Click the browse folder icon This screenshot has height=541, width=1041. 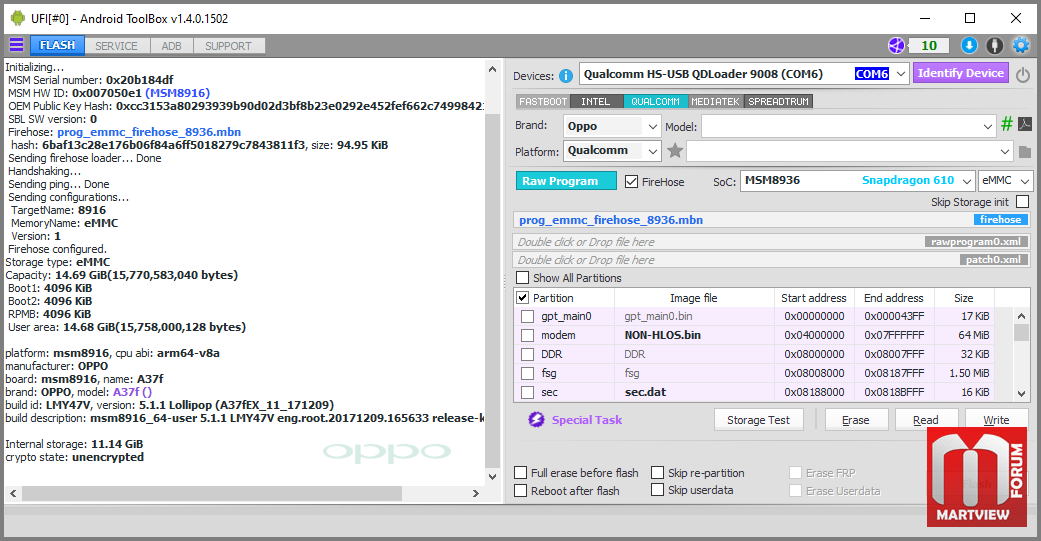(1024, 152)
